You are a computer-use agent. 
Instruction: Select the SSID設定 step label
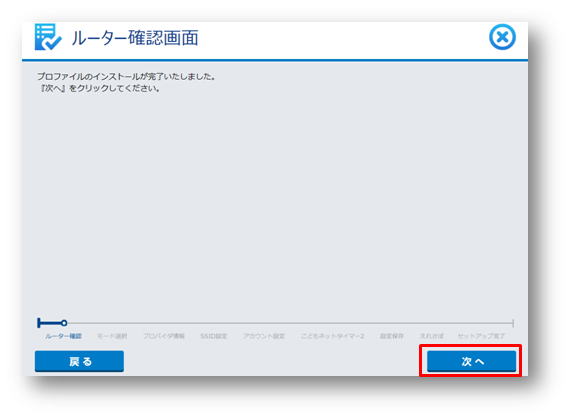coord(214,336)
